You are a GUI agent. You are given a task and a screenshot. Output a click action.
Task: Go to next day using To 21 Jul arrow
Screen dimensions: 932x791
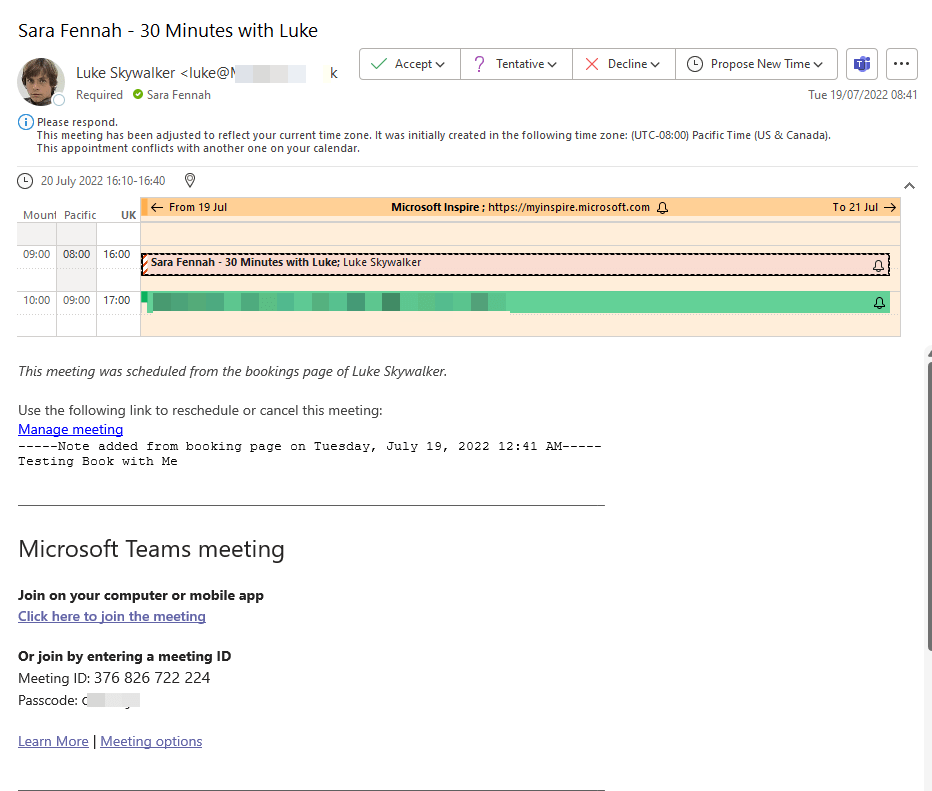click(x=889, y=207)
